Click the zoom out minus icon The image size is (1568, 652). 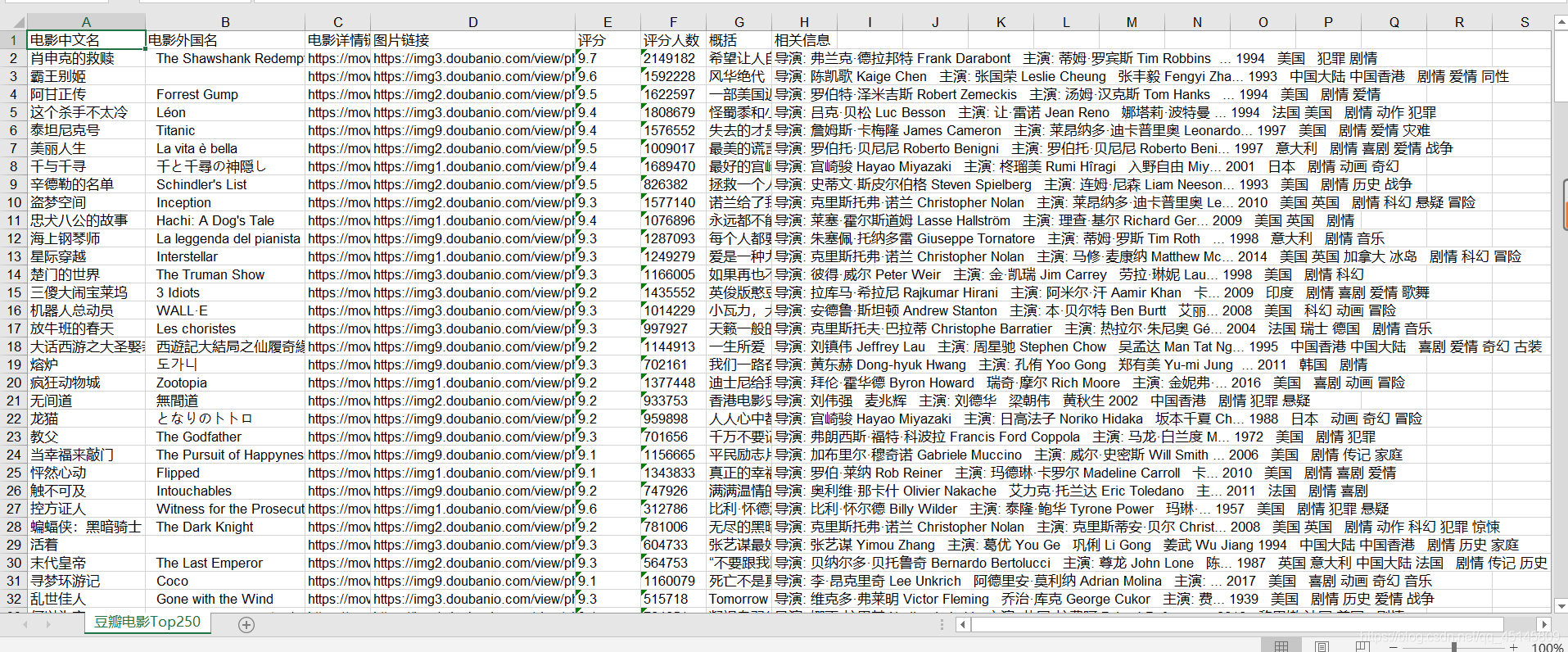click(1394, 647)
